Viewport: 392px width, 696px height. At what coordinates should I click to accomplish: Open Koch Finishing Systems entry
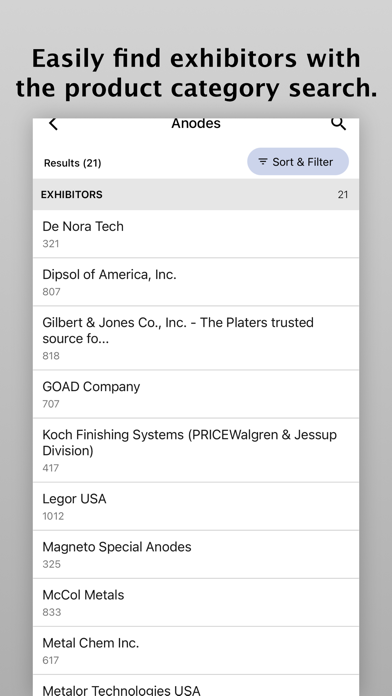point(196,450)
